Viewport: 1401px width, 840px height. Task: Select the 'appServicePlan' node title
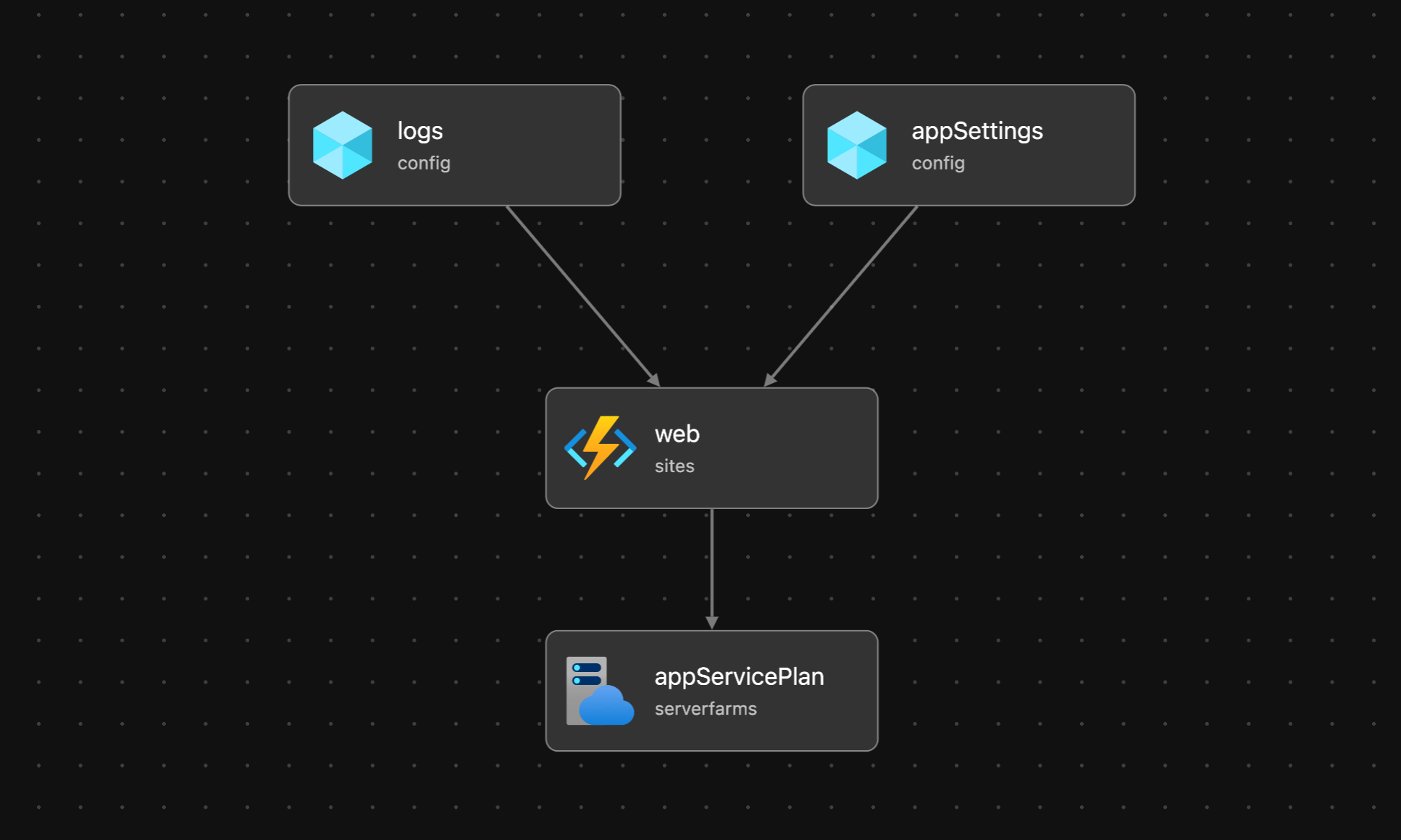click(739, 676)
